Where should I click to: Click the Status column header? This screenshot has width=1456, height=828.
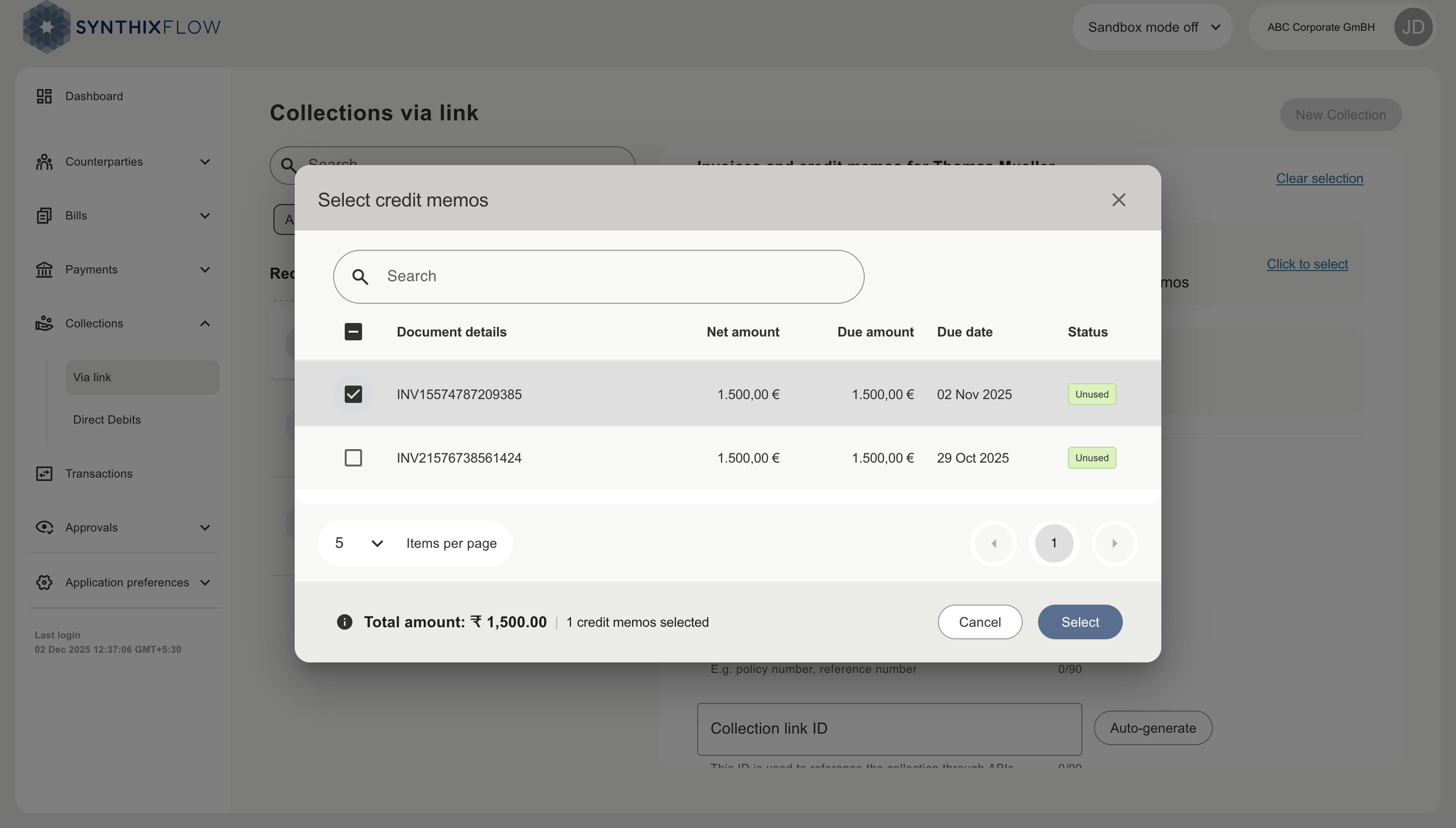point(1088,332)
